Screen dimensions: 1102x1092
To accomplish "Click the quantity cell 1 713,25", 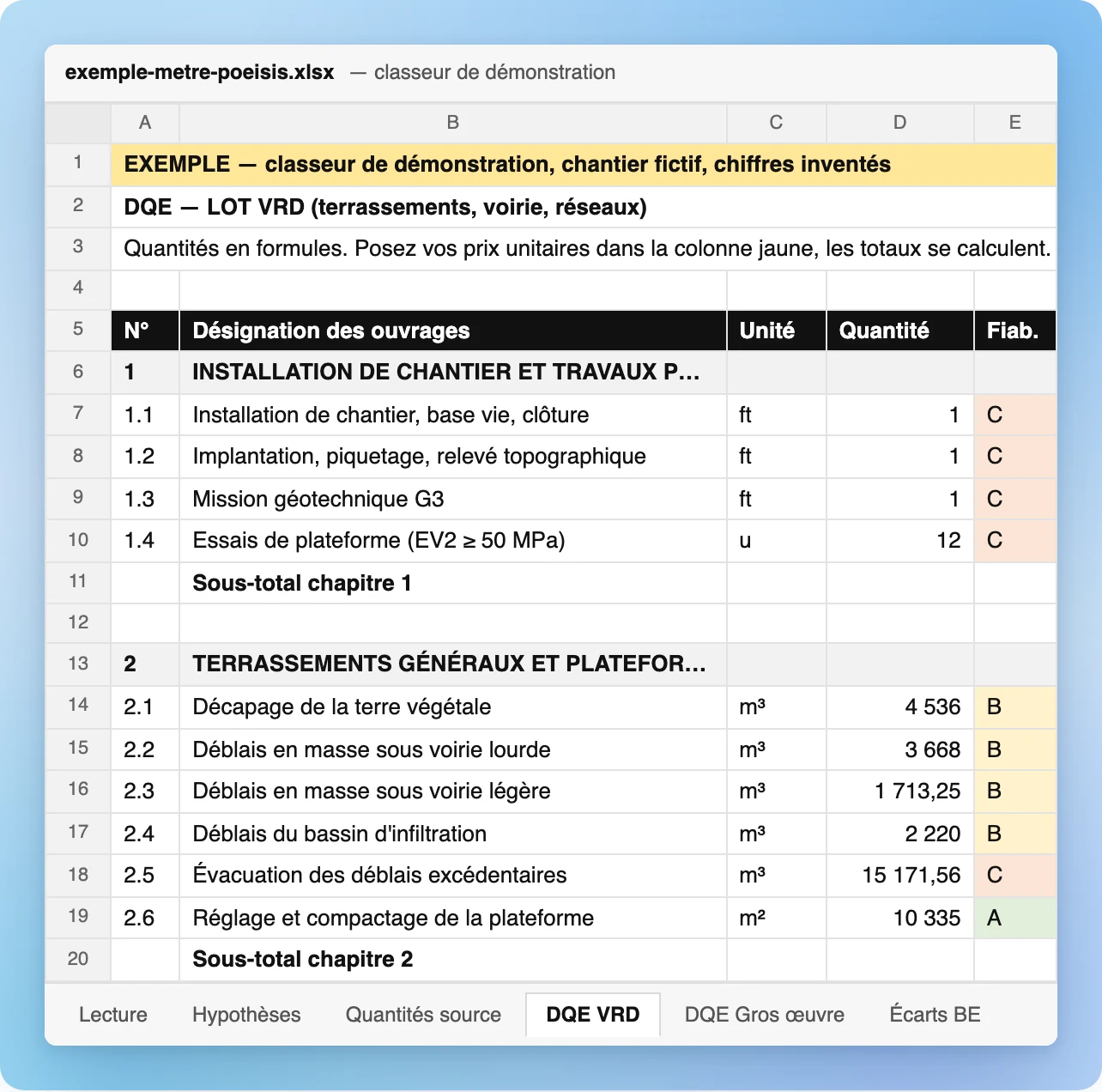I will tap(899, 791).
